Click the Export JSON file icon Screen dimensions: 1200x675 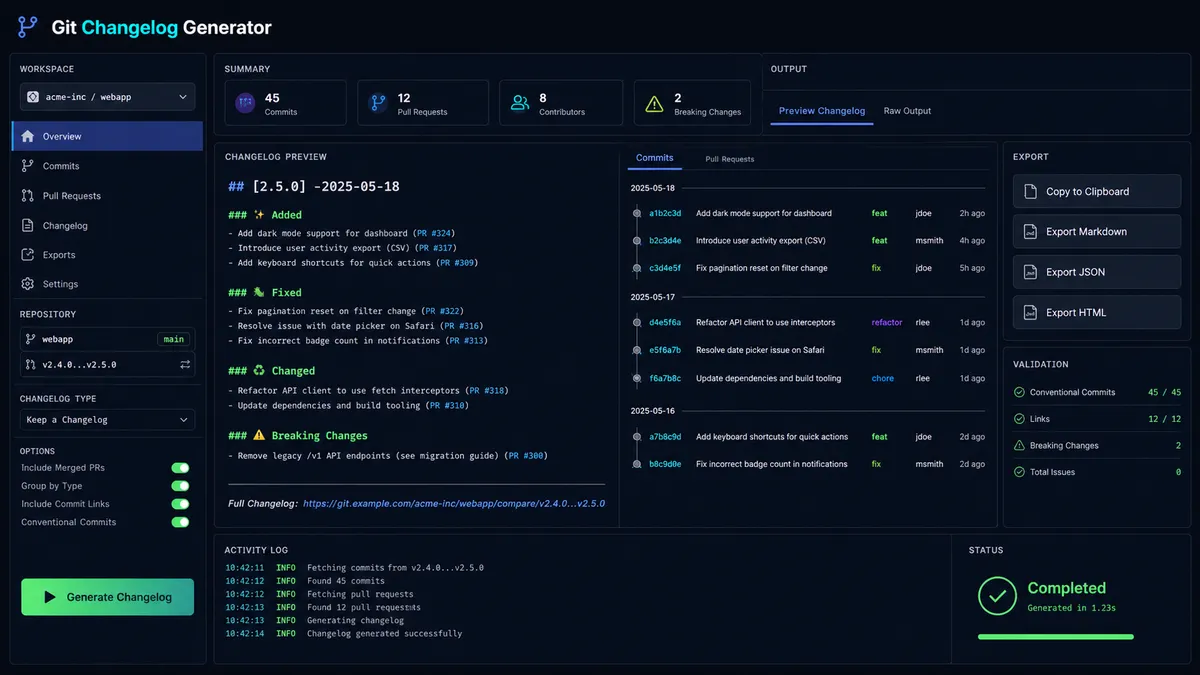click(1030, 272)
